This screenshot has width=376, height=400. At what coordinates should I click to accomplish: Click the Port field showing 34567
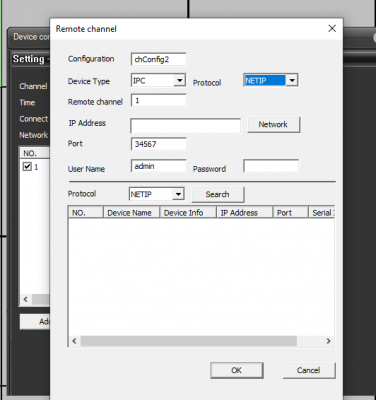click(159, 144)
